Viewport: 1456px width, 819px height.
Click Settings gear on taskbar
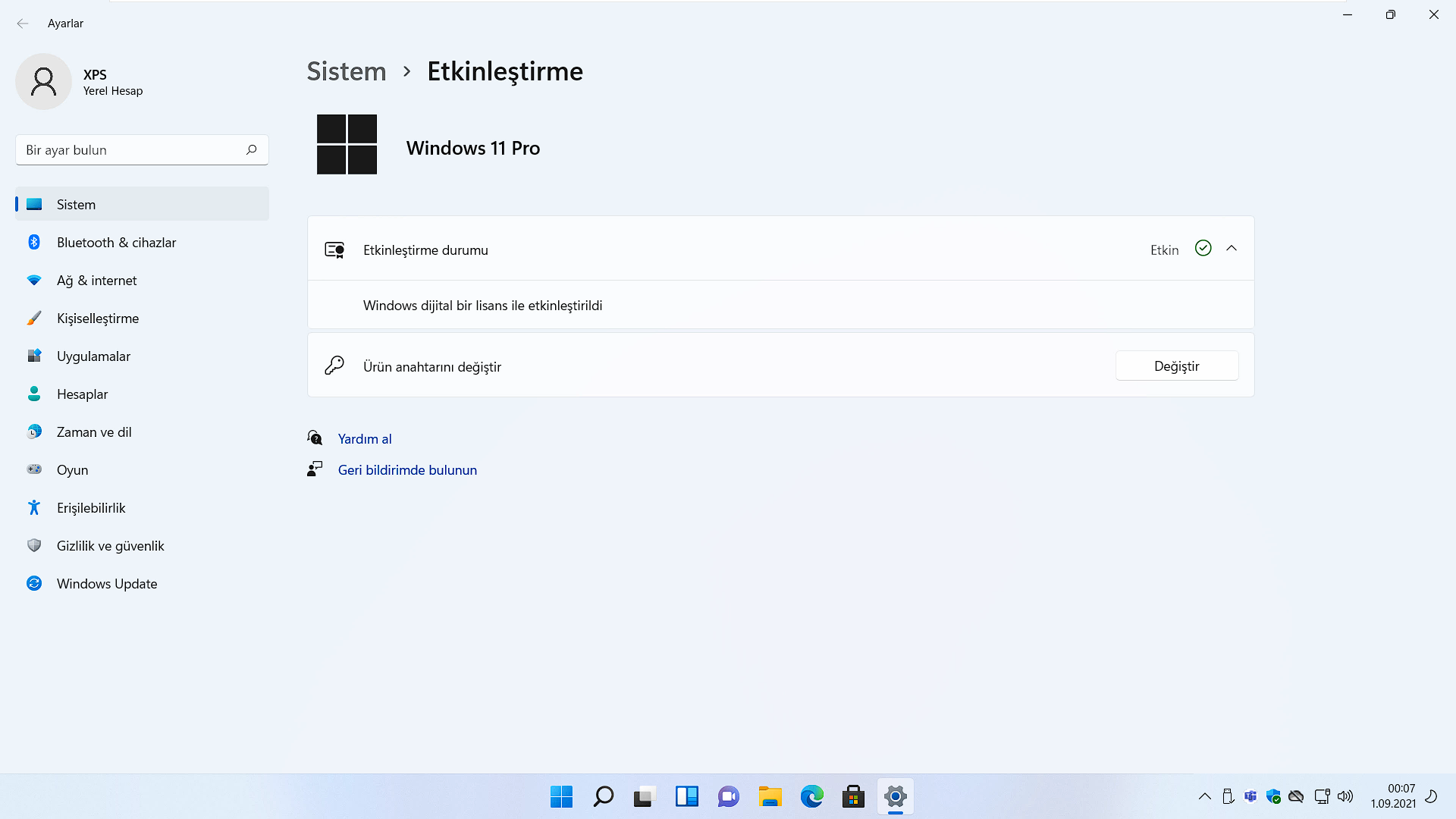(895, 796)
